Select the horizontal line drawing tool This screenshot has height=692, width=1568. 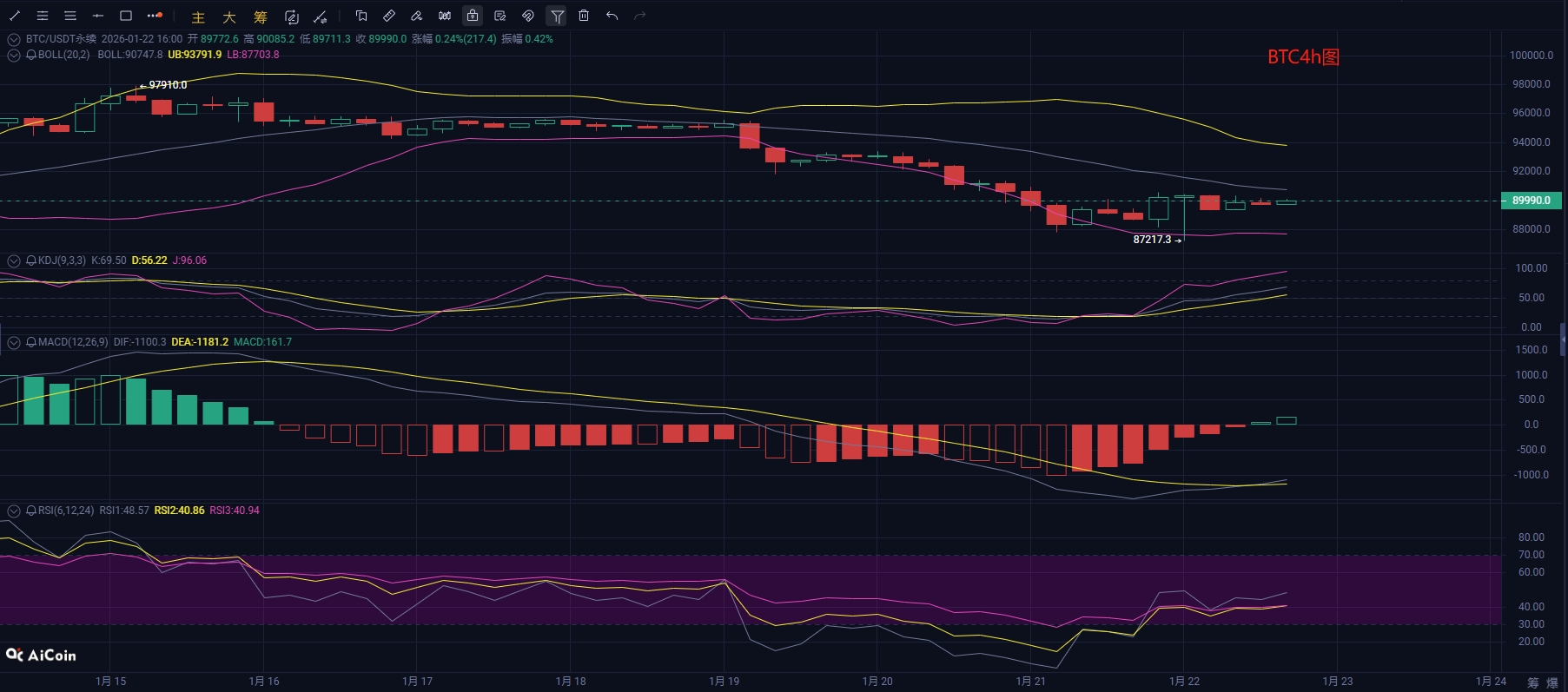[98, 16]
